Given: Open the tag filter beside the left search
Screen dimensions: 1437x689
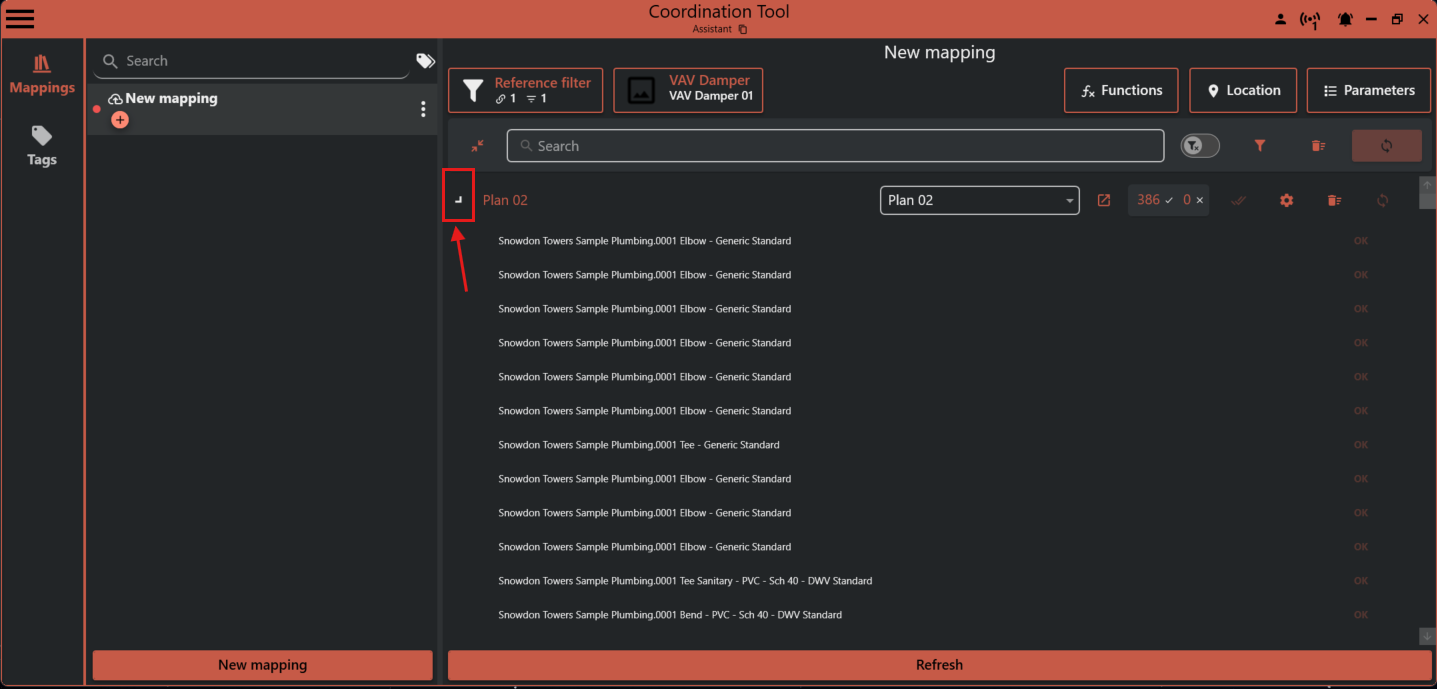Looking at the screenshot, I should (424, 60).
